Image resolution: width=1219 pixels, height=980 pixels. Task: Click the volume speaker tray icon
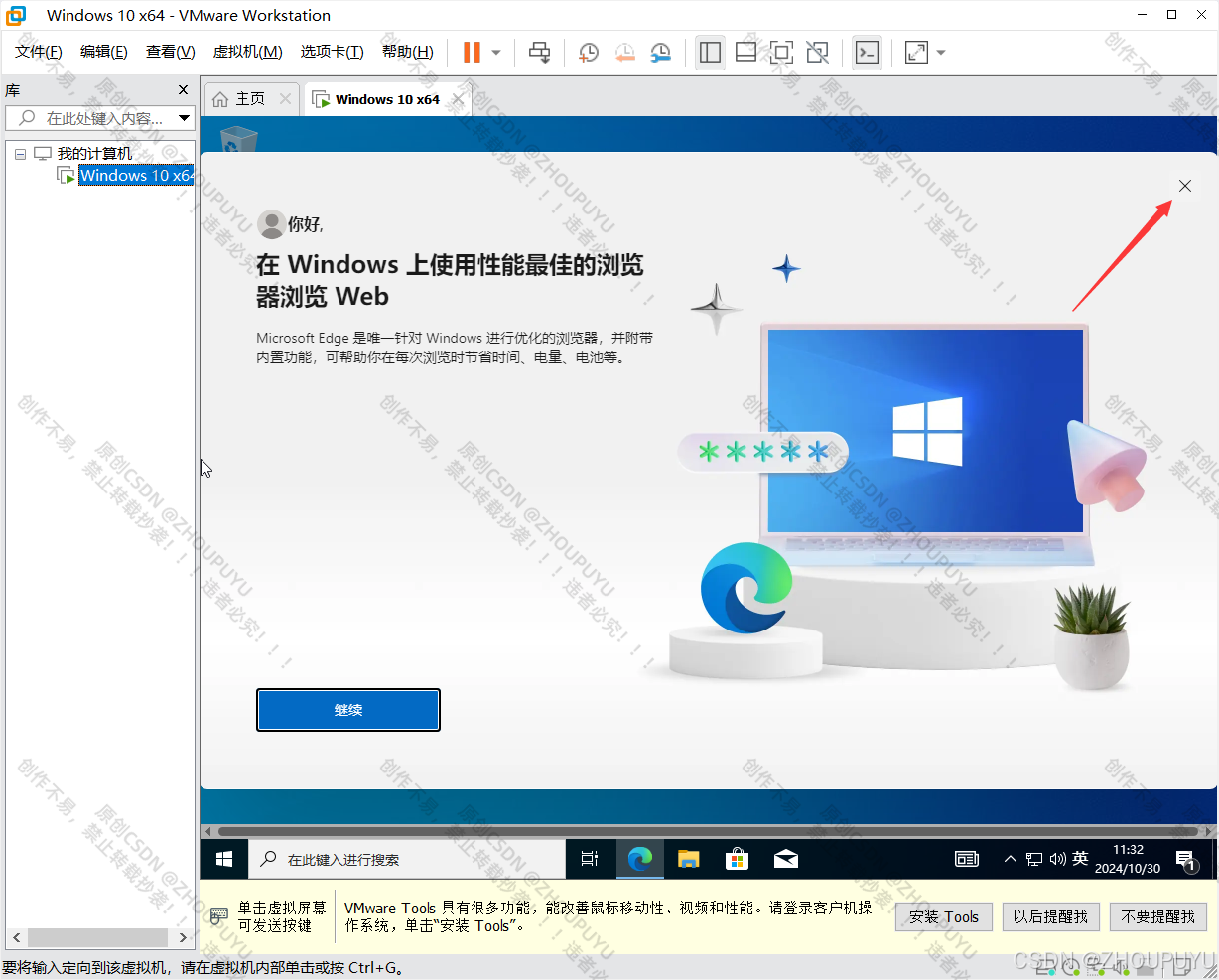coord(1058,859)
